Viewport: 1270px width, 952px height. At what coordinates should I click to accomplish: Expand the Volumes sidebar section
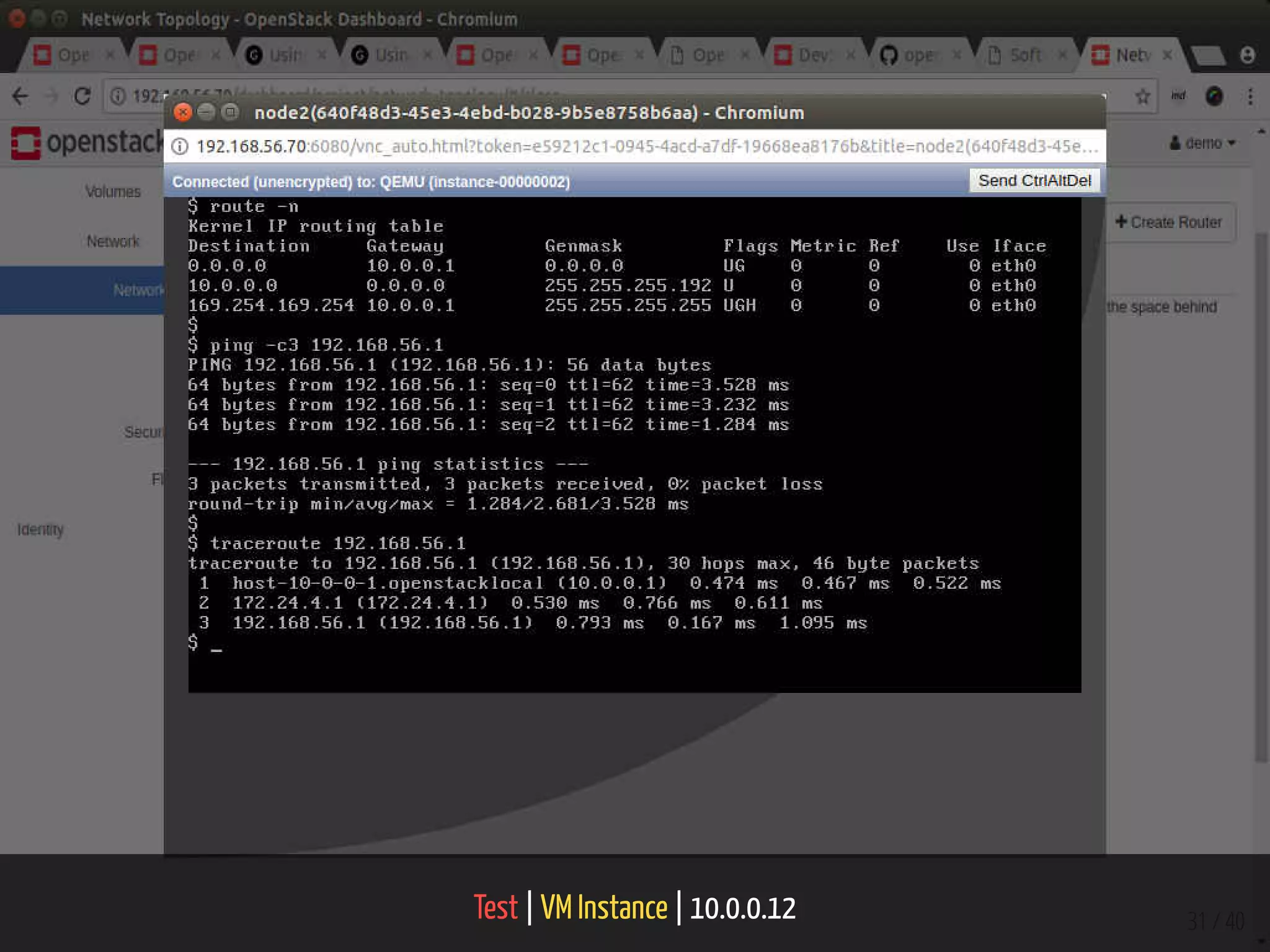(x=113, y=192)
